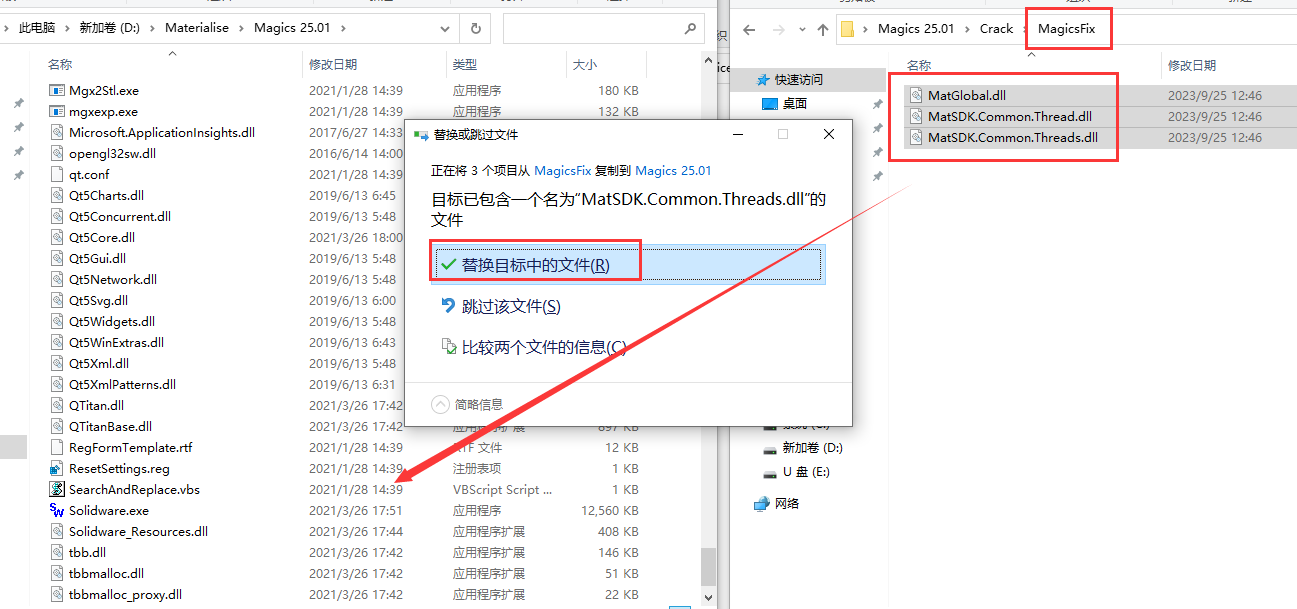
Task: Select the Qt5Gui.dll file name
Action: point(99,259)
